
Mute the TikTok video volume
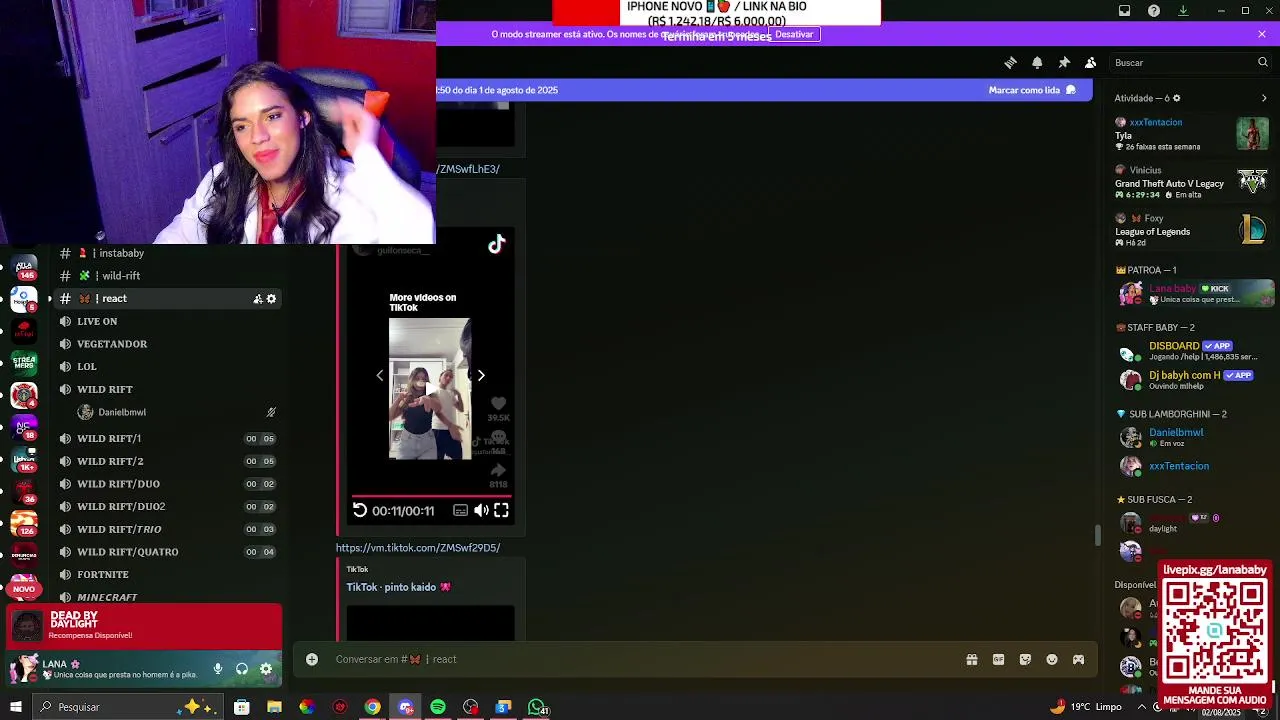click(481, 510)
